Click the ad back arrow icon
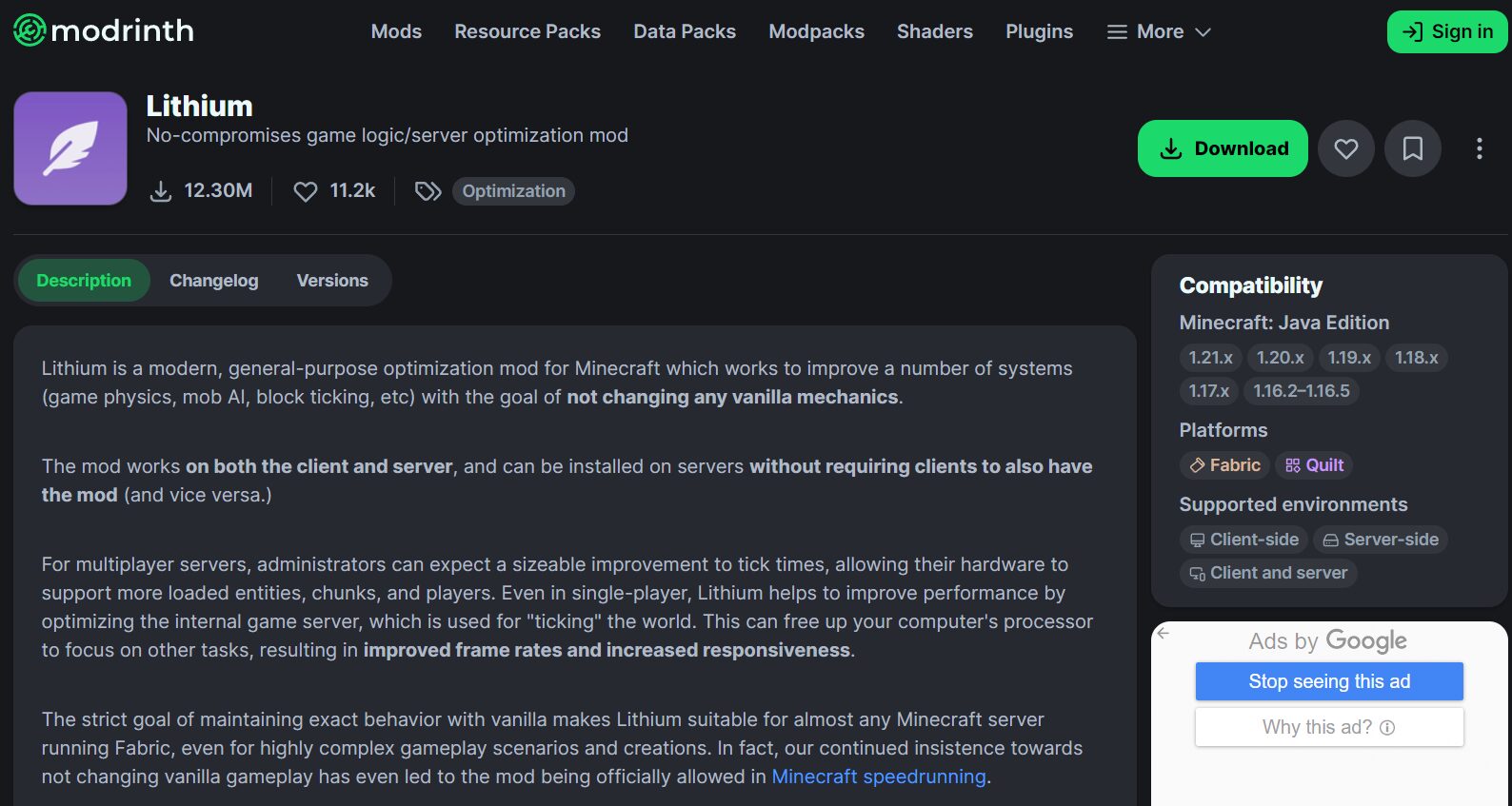This screenshot has width=1512, height=806. [1163, 633]
